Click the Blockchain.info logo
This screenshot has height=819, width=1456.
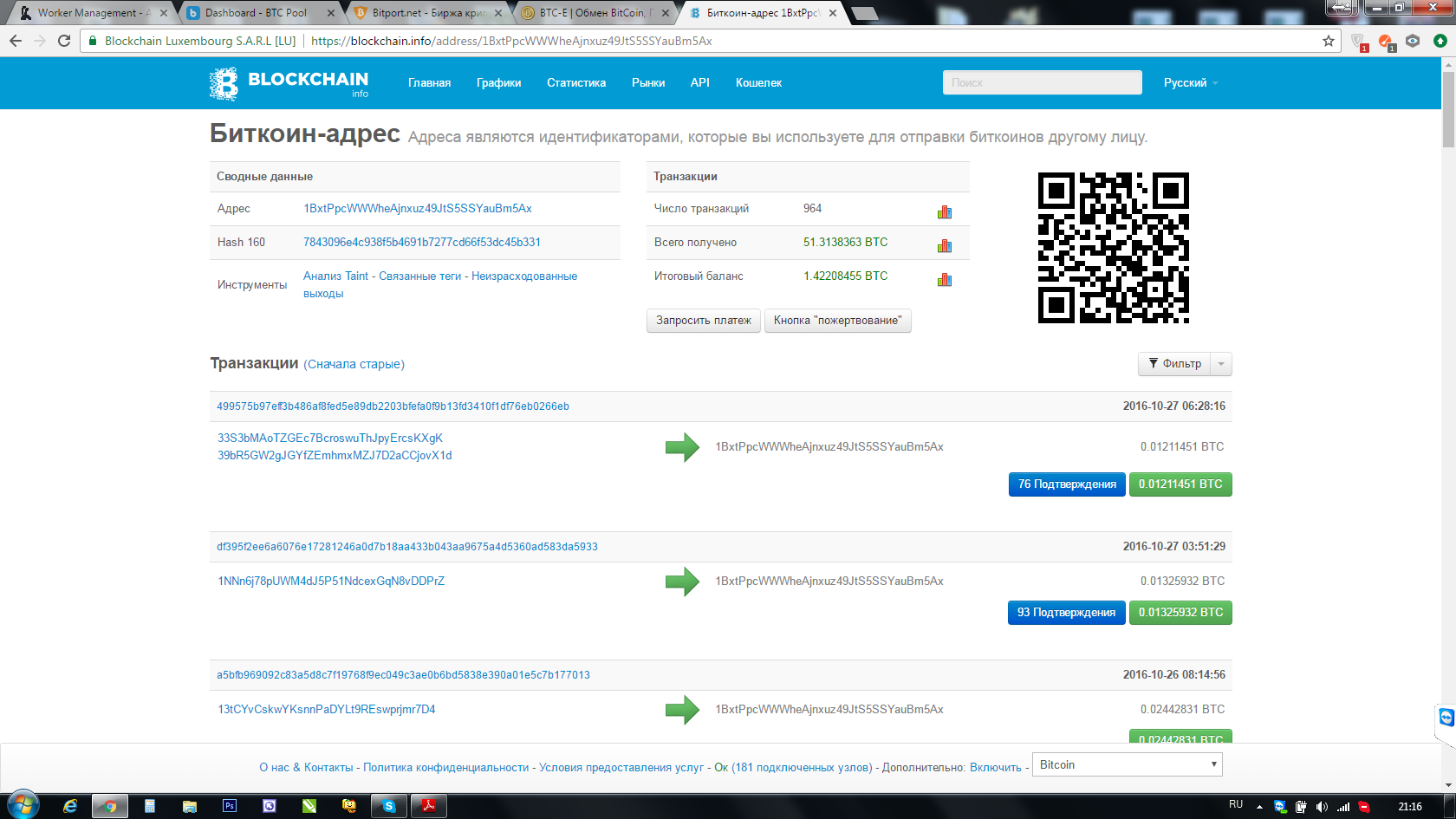pyautogui.click(x=289, y=83)
